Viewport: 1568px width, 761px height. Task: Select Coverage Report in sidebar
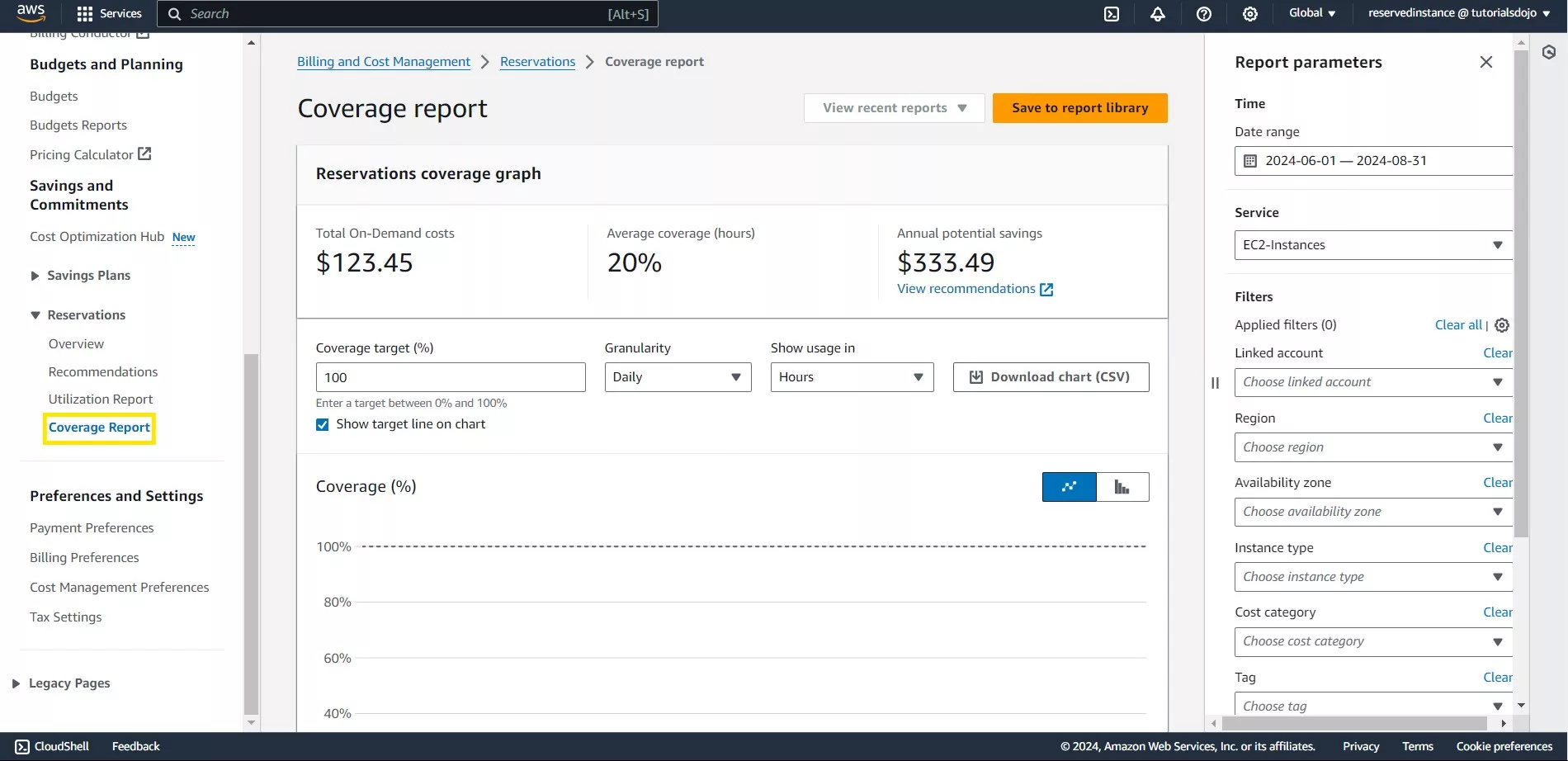click(x=99, y=428)
